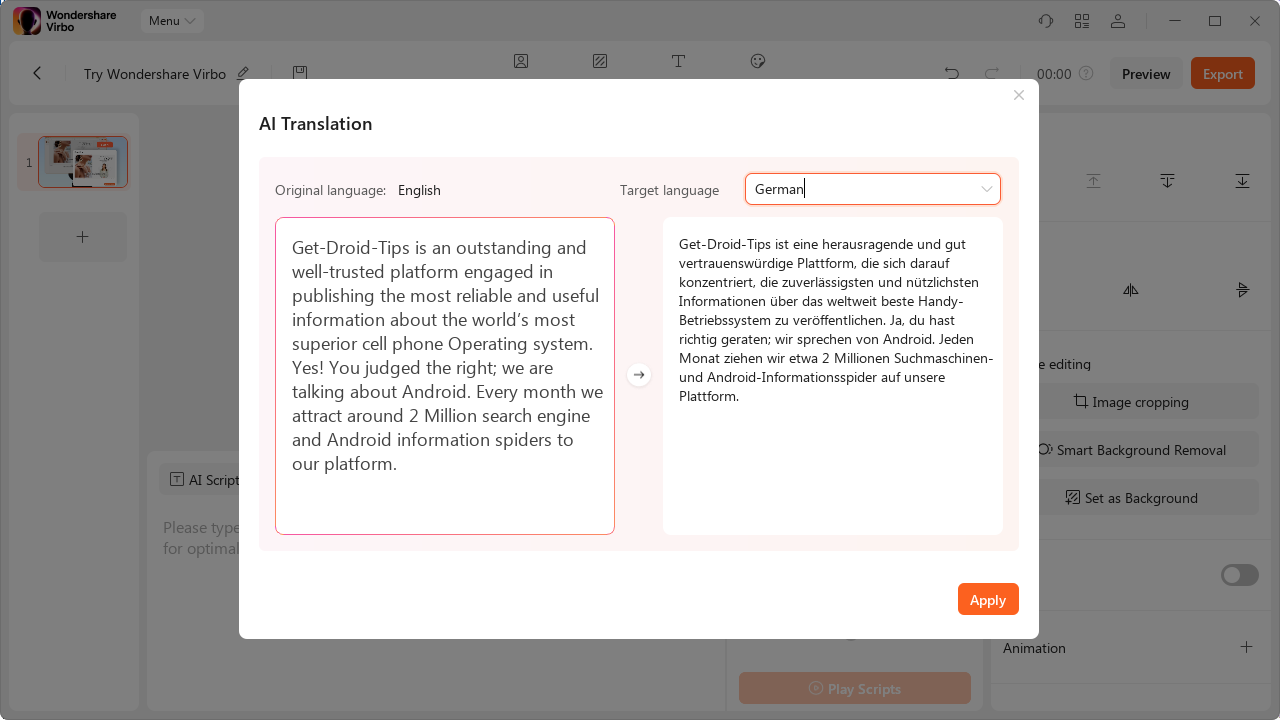Close the AI Translation dialog
Screen dimensions: 1280x720
1019,95
